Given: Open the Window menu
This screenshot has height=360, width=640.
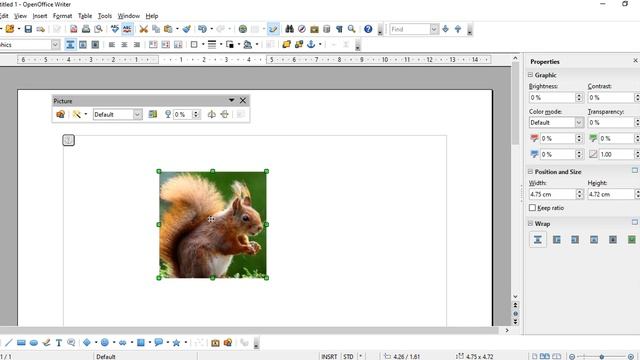Looking at the screenshot, I should [129, 16].
